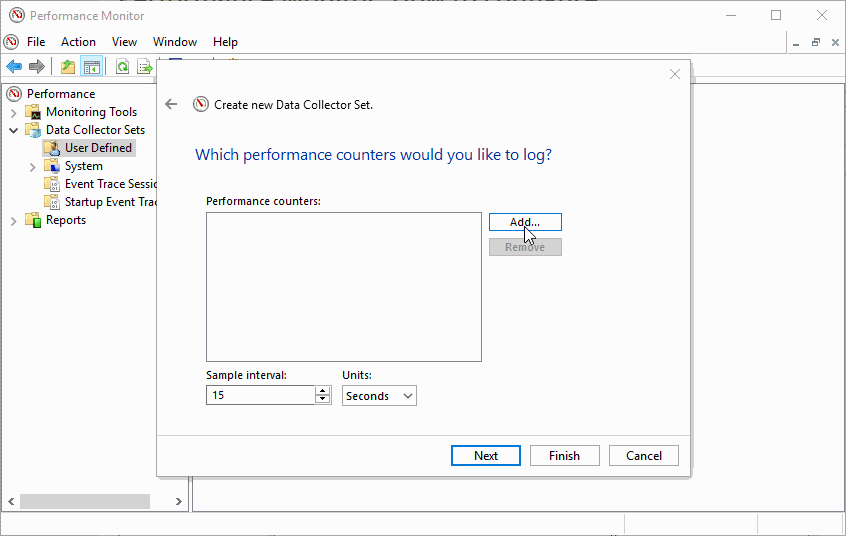Open the Action menu
This screenshot has width=846, height=536.
tap(78, 42)
